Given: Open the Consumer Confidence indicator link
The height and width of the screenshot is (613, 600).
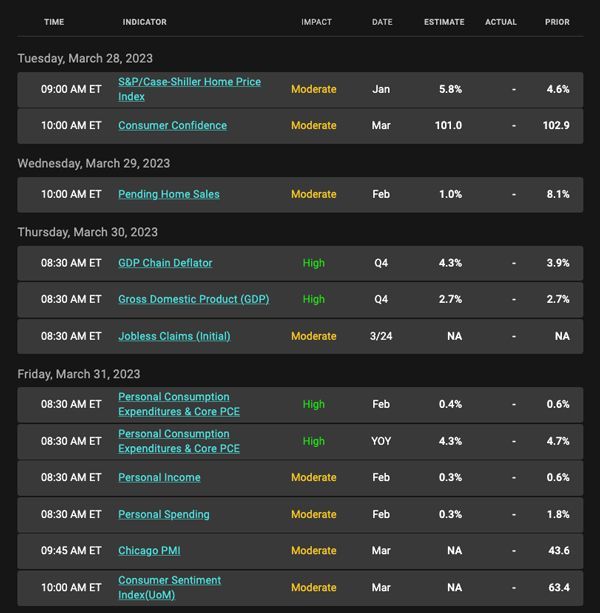Looking at the screenshot, I should (172, 125).
